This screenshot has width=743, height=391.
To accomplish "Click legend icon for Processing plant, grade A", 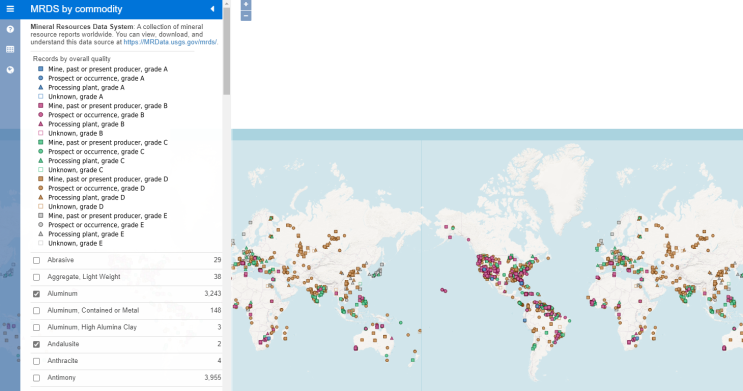I will [41, 87].
